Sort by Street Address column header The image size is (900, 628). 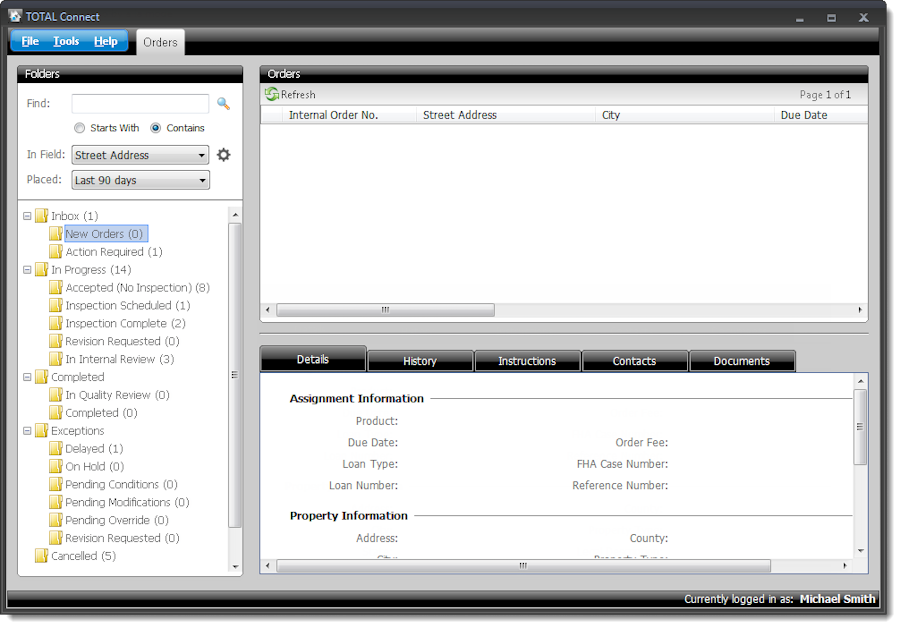point(506,115)
